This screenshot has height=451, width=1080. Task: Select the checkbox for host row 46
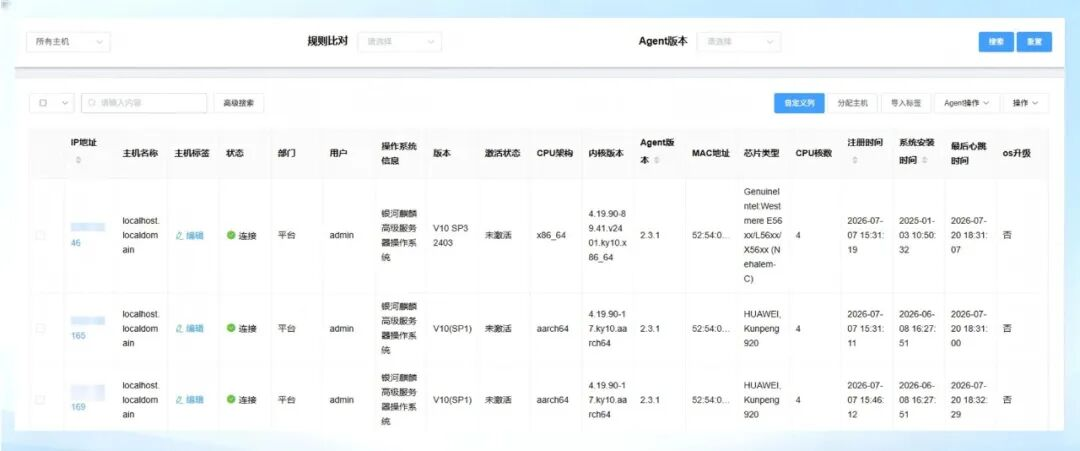point(40,235)
